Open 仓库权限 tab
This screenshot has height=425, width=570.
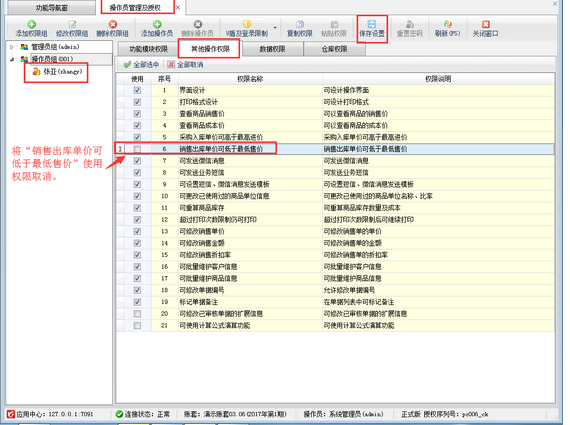(x=334, y=49)
